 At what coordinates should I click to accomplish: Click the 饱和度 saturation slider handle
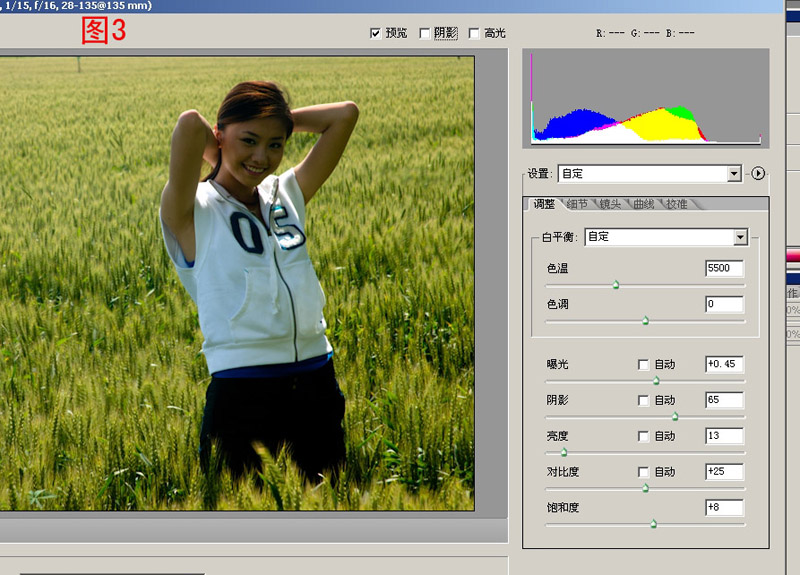(x=654, y=523)
